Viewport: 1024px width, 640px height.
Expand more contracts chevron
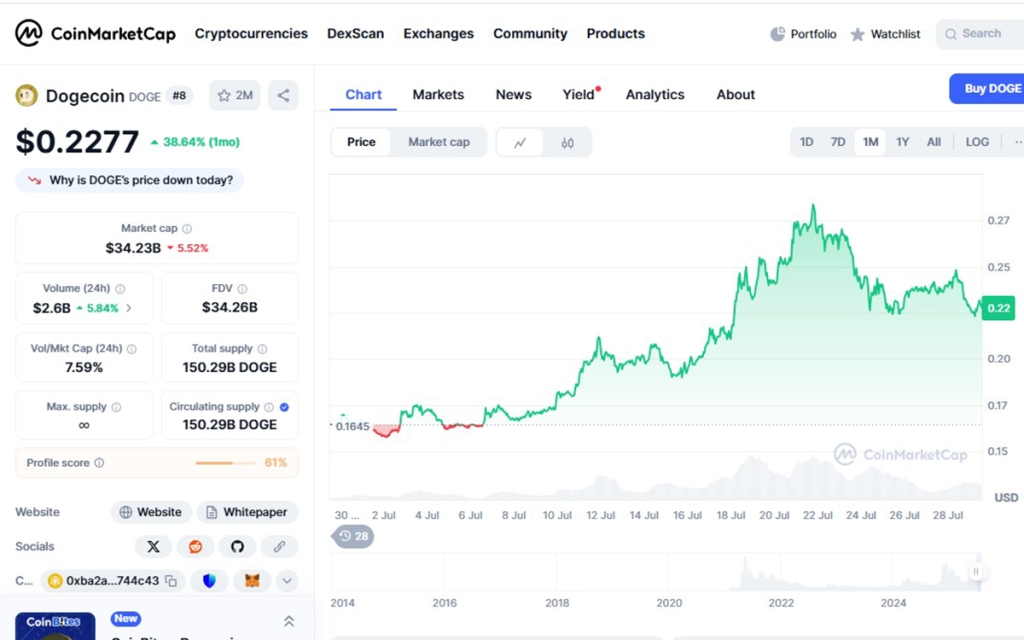(287, 581)
